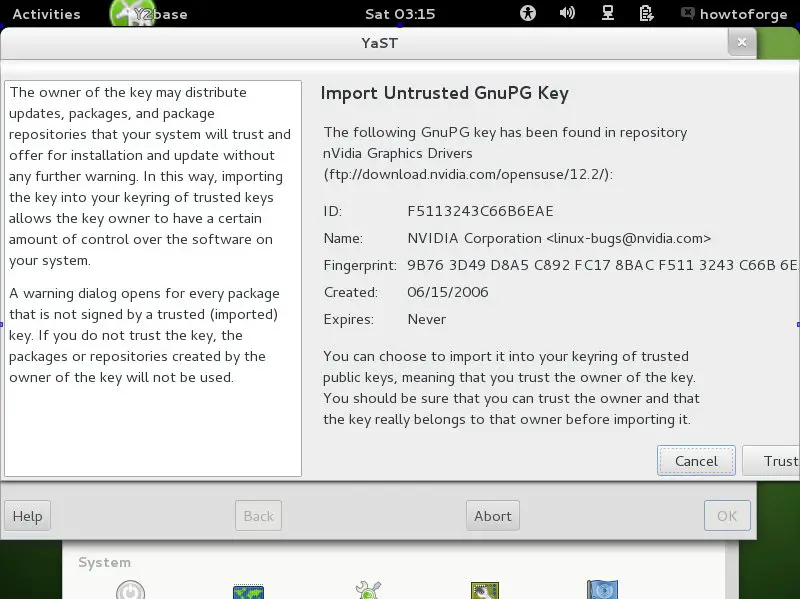
Task: Click the blue flag icon under System
Action: click(x=603, y=590)
